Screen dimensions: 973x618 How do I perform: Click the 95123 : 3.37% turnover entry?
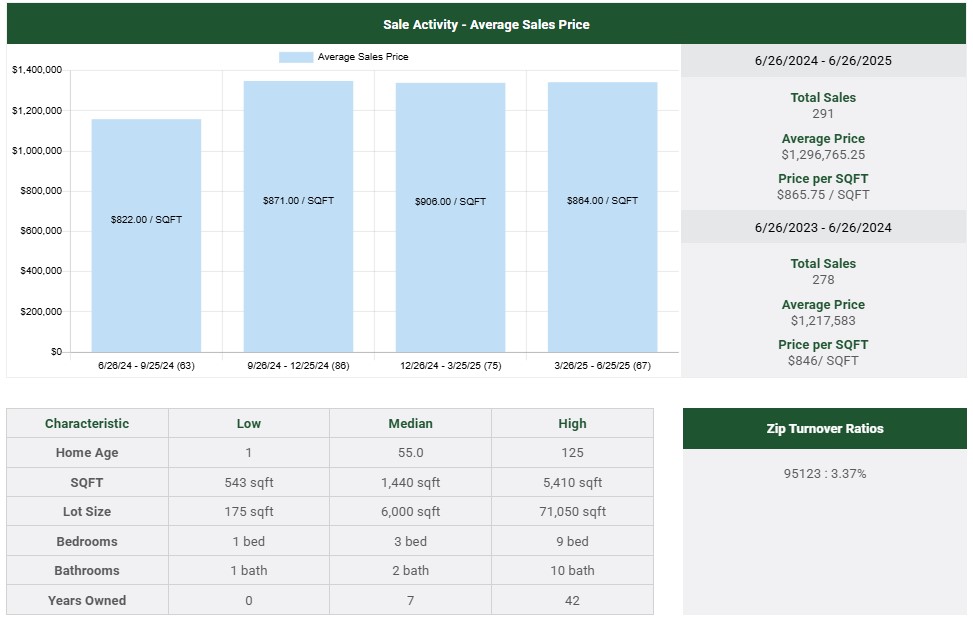(x=824, y=473)
